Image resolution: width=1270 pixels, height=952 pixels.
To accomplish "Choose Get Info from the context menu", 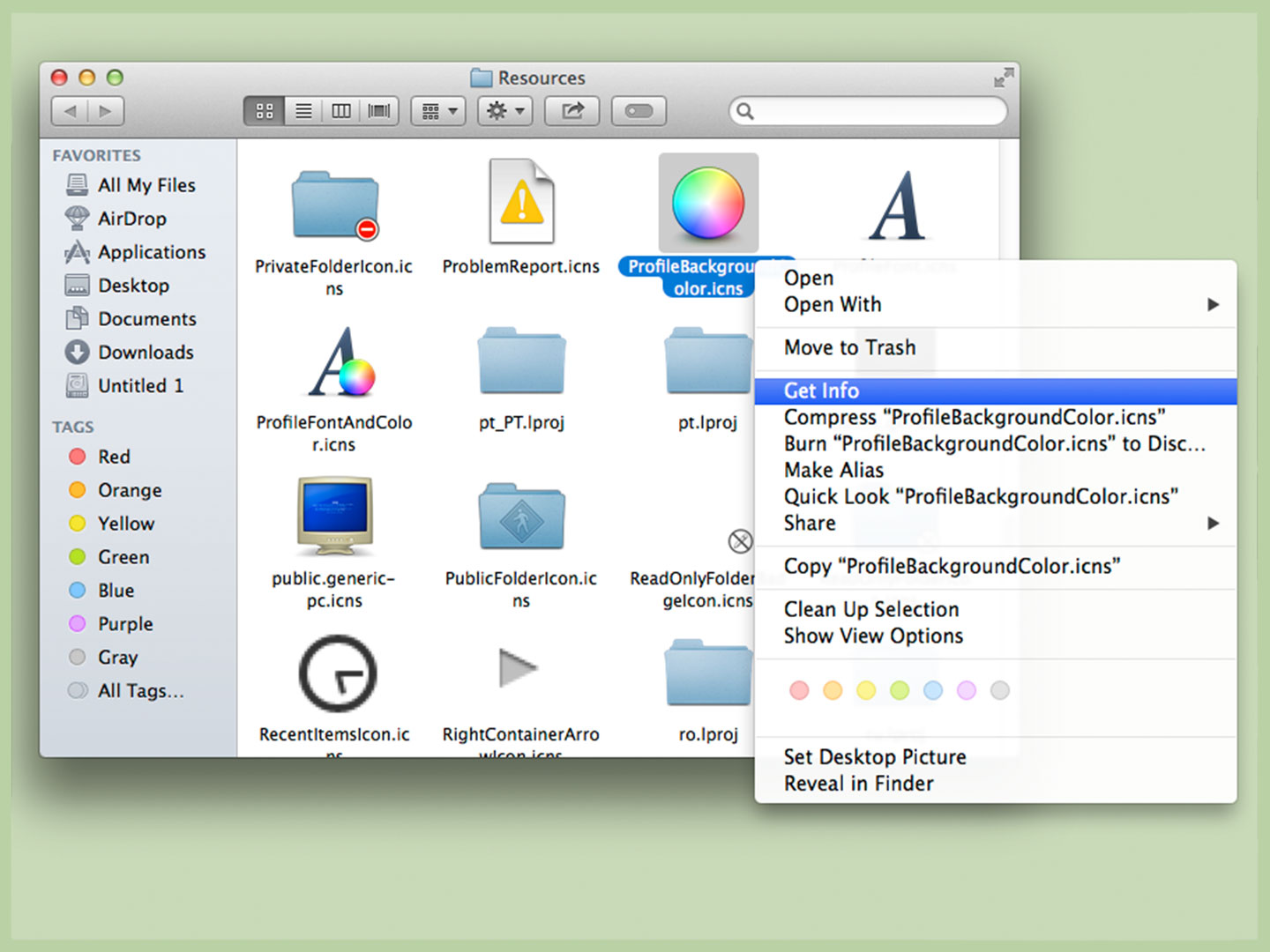I will (822, 390).
